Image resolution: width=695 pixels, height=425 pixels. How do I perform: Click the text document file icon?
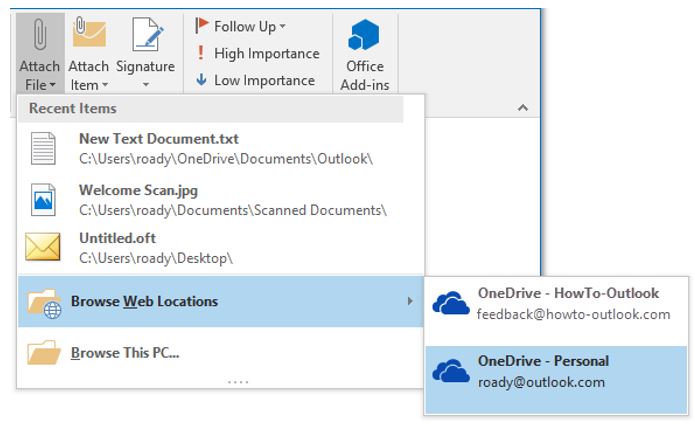tap(43, 148)
